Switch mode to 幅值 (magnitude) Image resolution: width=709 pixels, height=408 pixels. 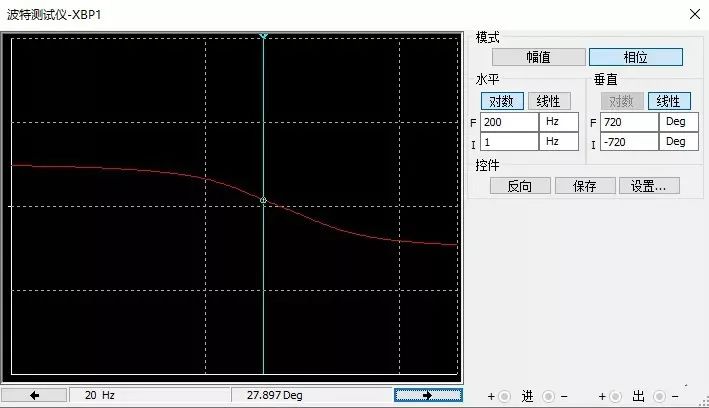pos(539,57)
